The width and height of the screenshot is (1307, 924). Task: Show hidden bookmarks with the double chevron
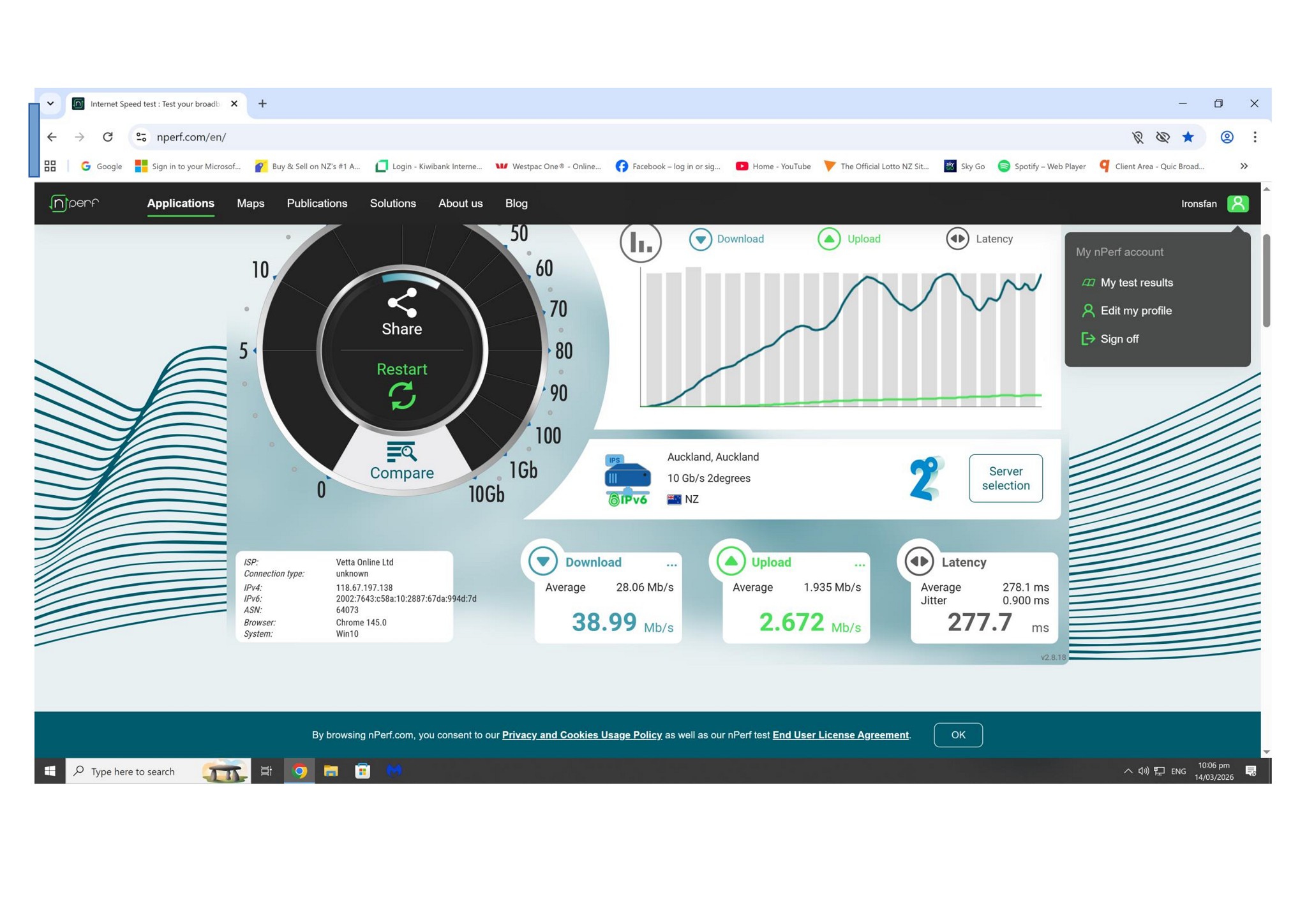[1244, 166]
